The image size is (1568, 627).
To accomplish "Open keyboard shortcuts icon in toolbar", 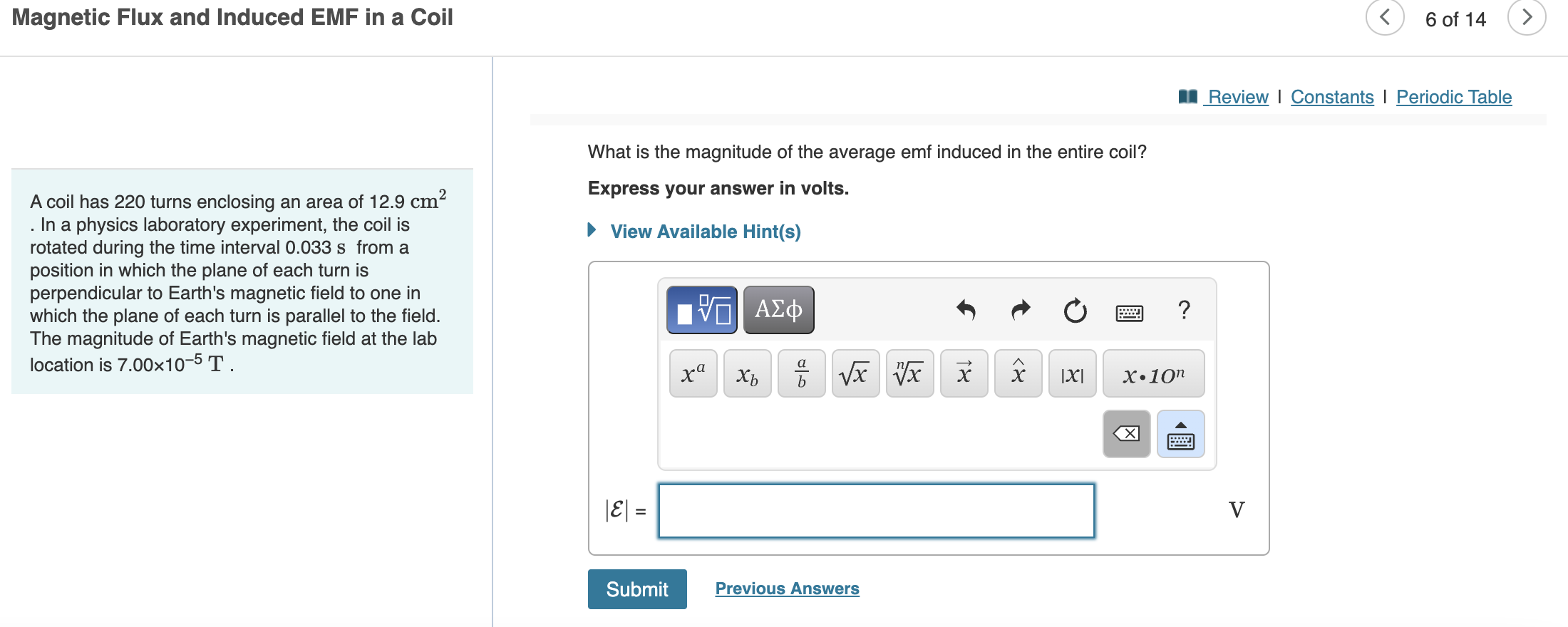I will (1130, 313).
